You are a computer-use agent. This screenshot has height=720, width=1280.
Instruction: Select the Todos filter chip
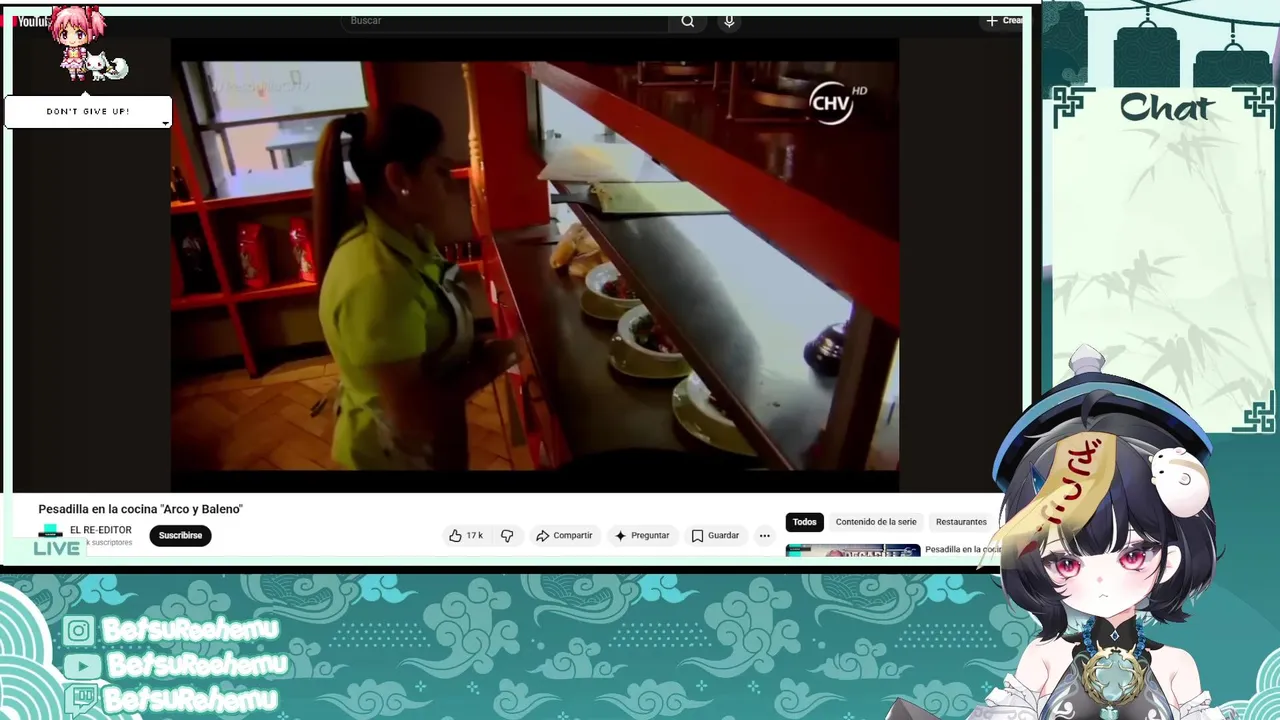tap(805, 522)
